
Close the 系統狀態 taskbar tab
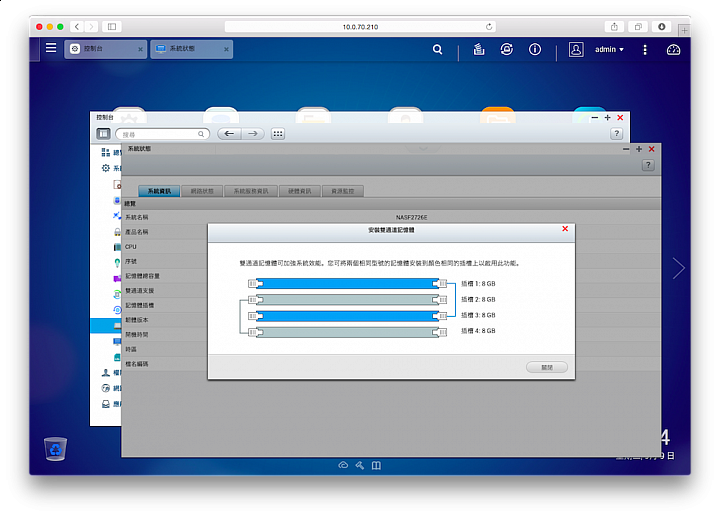(226, 49)
